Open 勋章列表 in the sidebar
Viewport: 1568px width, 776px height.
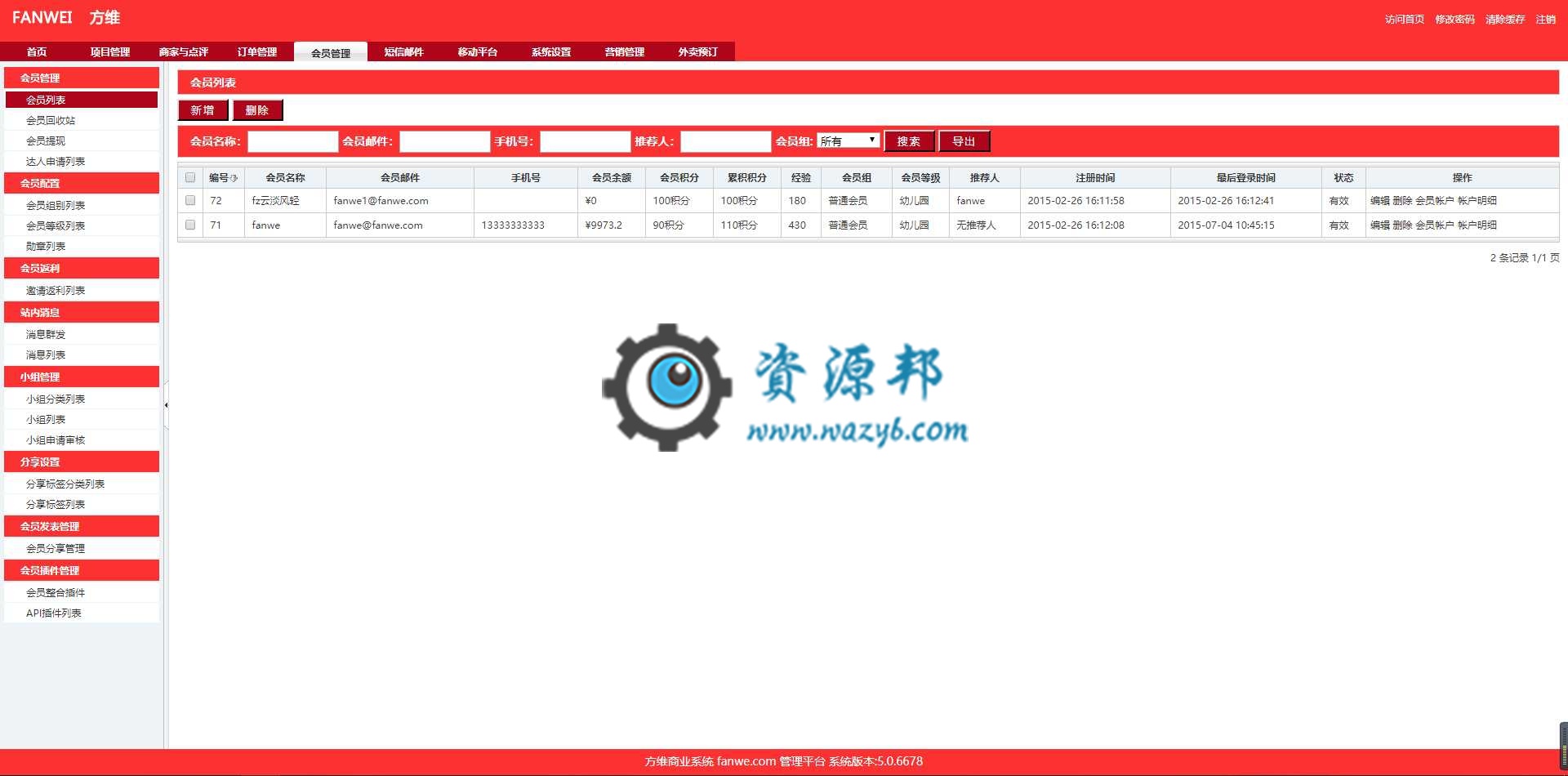pos(82,246)
